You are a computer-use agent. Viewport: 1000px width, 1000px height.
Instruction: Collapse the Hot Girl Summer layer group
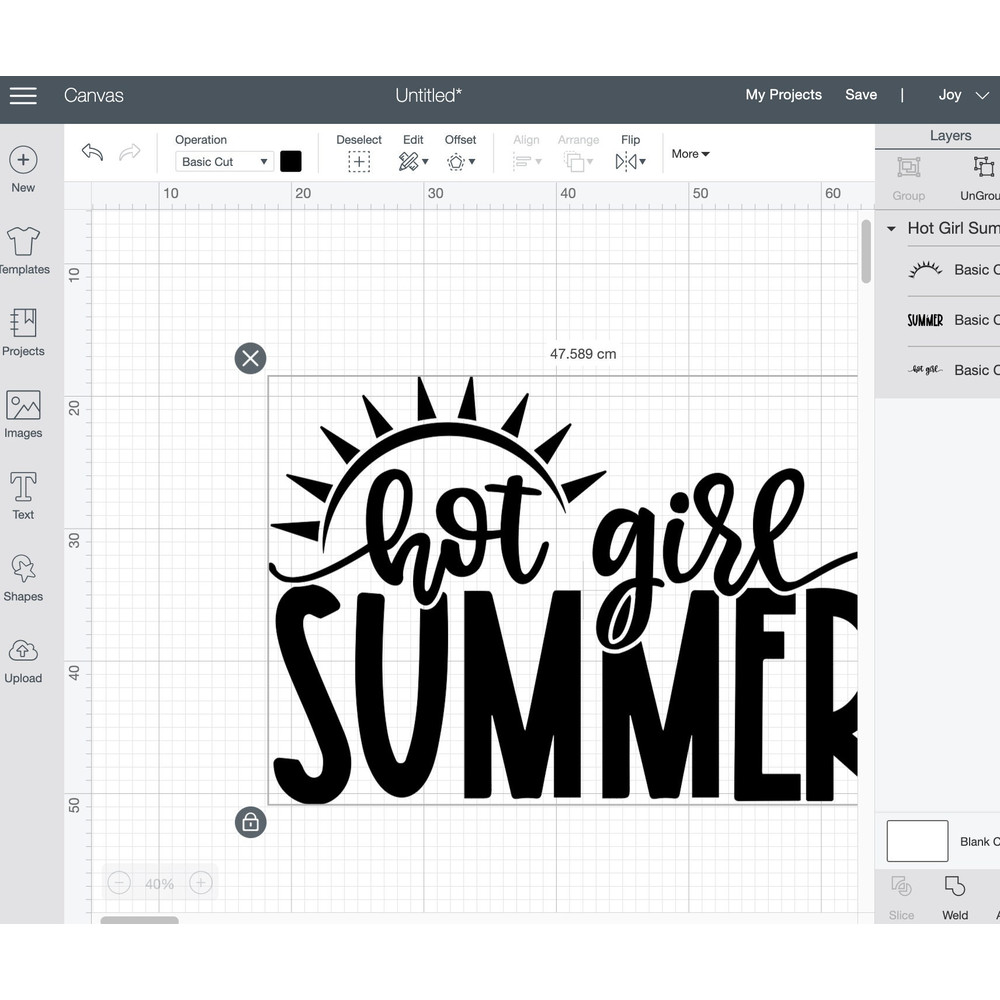tap(889, 228)
